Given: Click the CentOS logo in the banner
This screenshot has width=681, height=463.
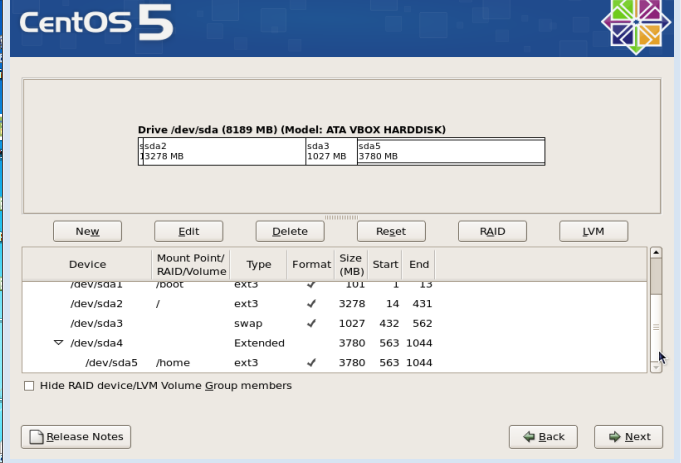Looking at the screenshot, I should coord(636,24).
